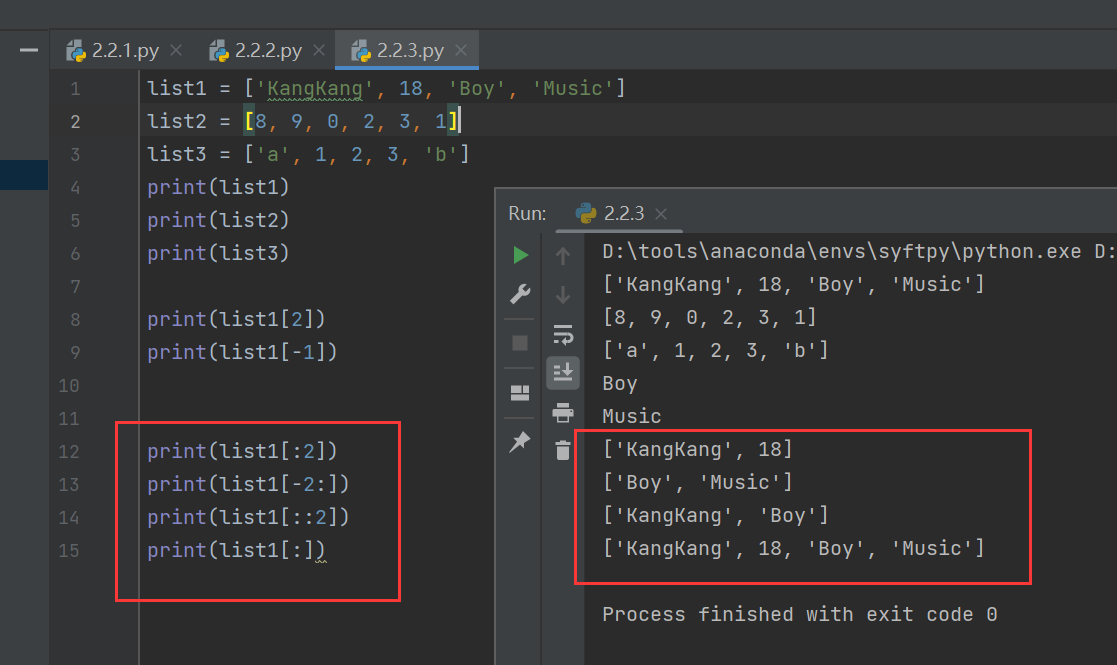
Task: Click print(list1[-2:]) statement
Action: coord(248,483)
